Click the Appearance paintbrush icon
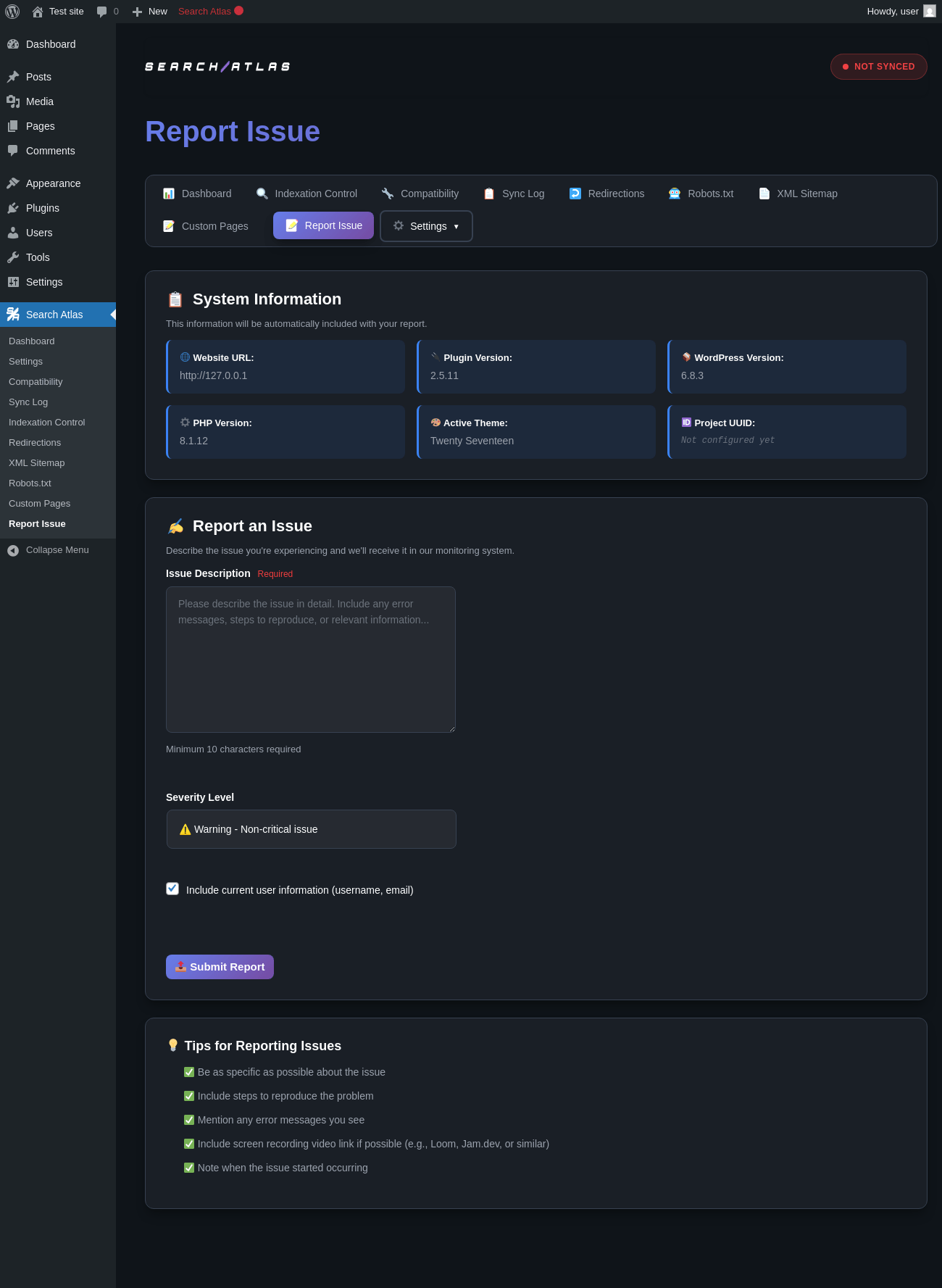942x1288 pixels. pyautogui.click(x=13, y=183)
